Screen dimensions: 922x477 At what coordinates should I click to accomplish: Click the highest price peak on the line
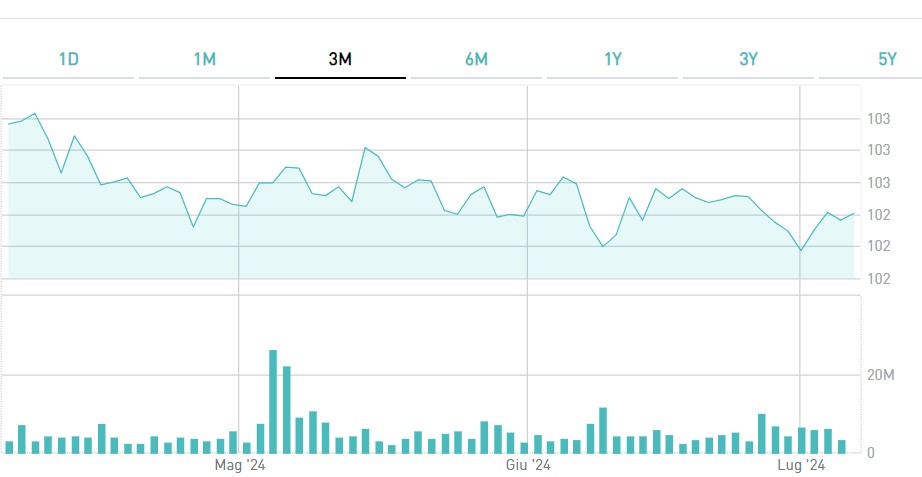point(35,114)
